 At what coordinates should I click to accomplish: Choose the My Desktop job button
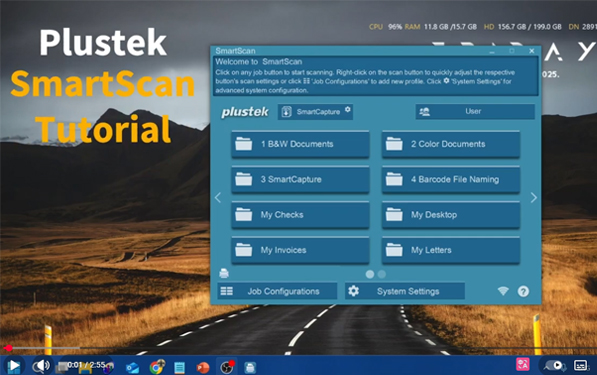click(451, 215)
